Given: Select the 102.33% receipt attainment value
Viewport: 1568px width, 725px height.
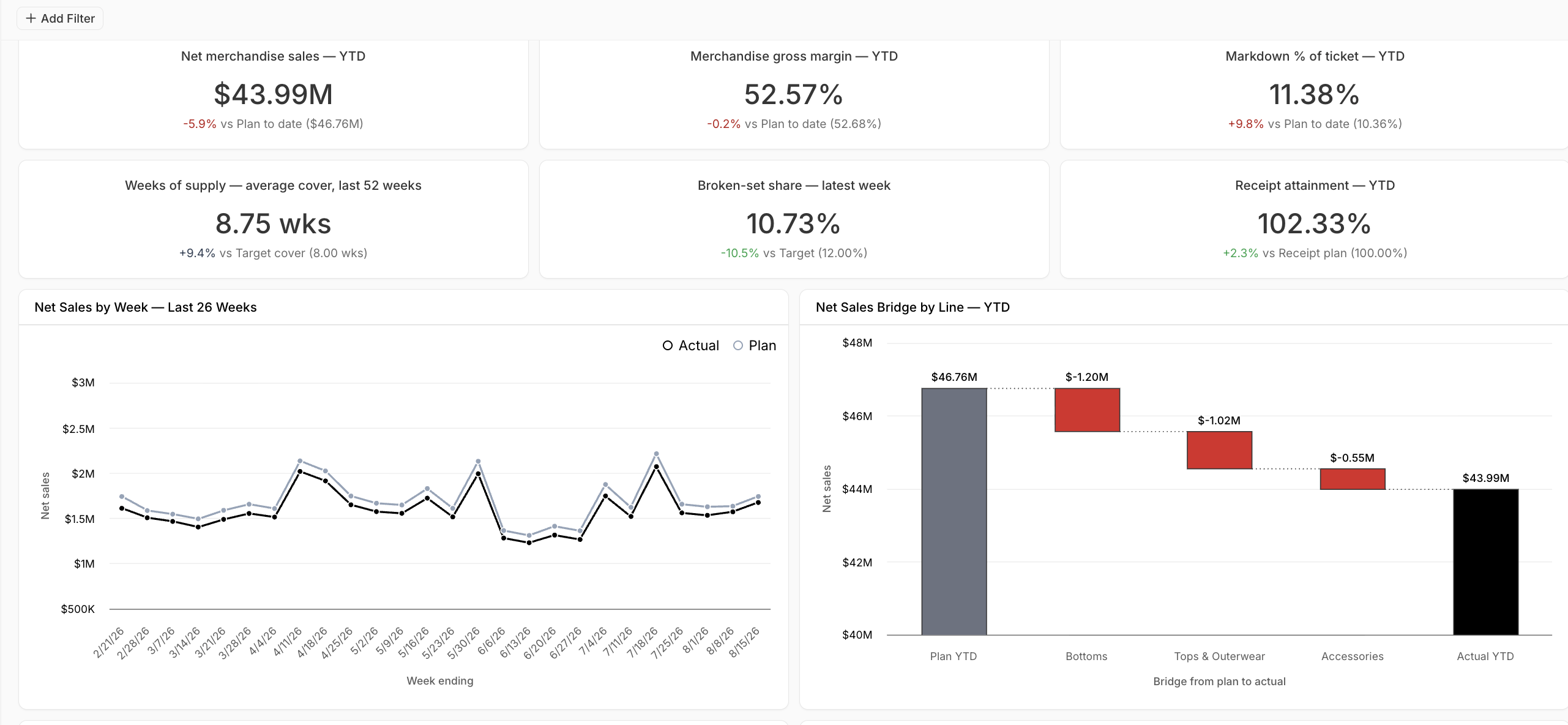Looking at the screenshot, I should click(x=1314, y=224).
